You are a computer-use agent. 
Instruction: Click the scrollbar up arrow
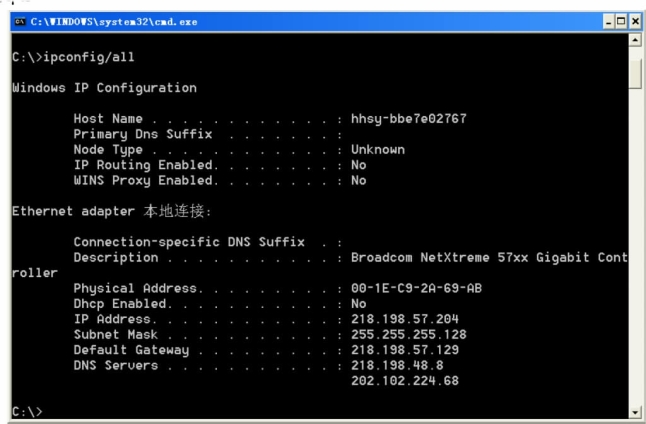click(x=635, y=40)
